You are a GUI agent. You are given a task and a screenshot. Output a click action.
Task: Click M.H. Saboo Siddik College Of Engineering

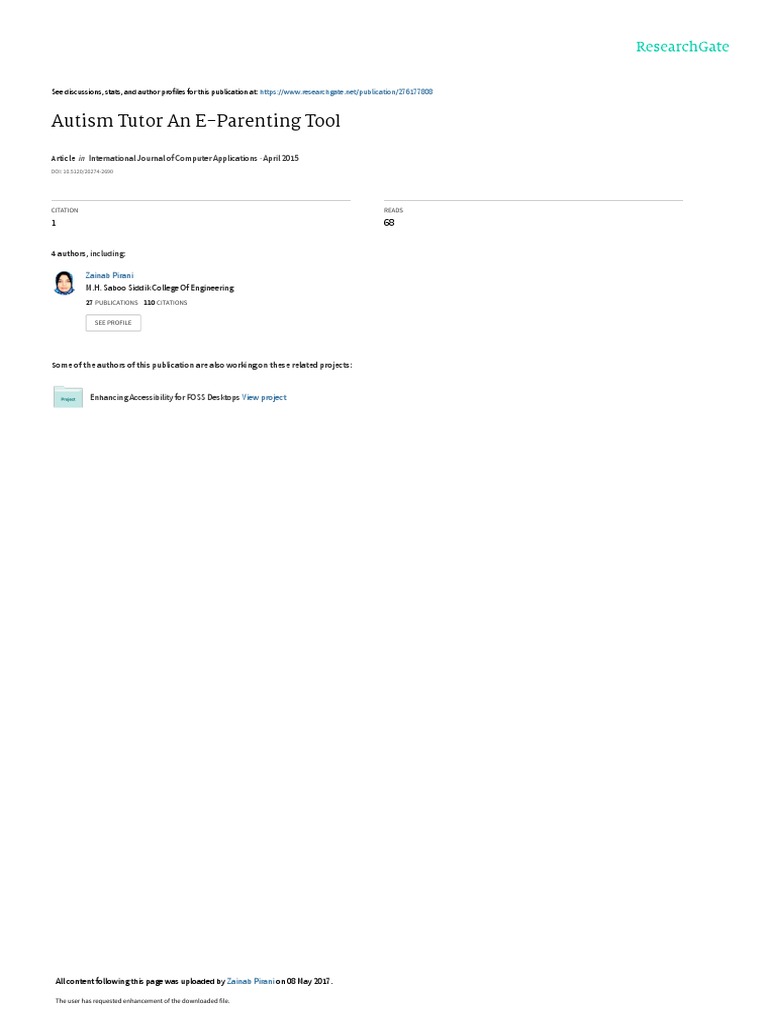click(x=159, y=288)
